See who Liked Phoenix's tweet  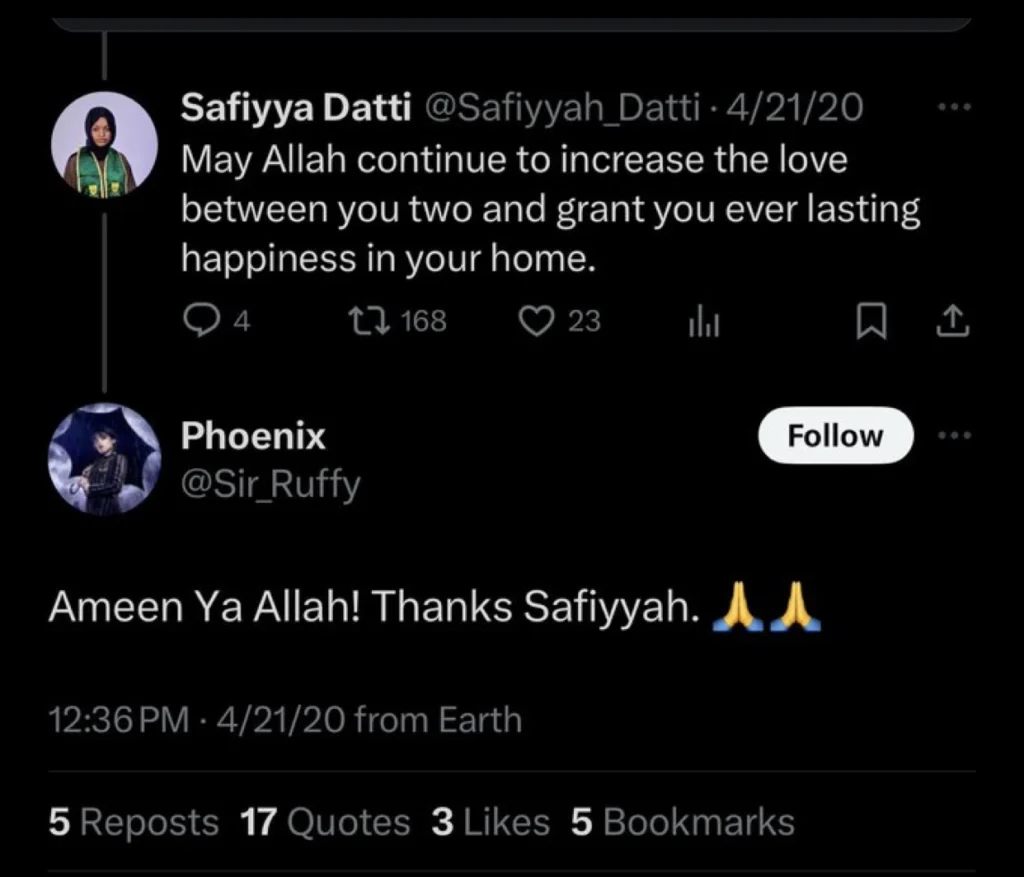[x=492, y=821]
